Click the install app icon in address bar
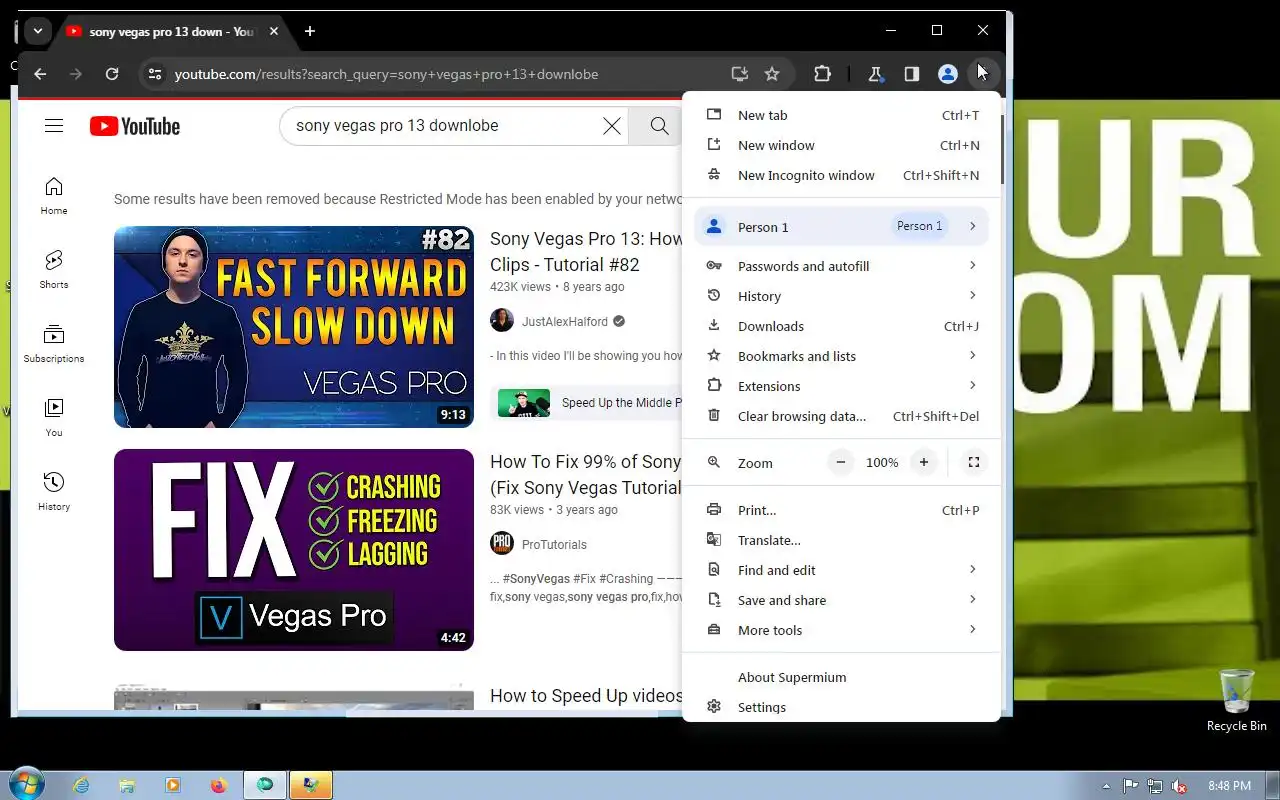Screen dimensions: 1280x800 739,74
